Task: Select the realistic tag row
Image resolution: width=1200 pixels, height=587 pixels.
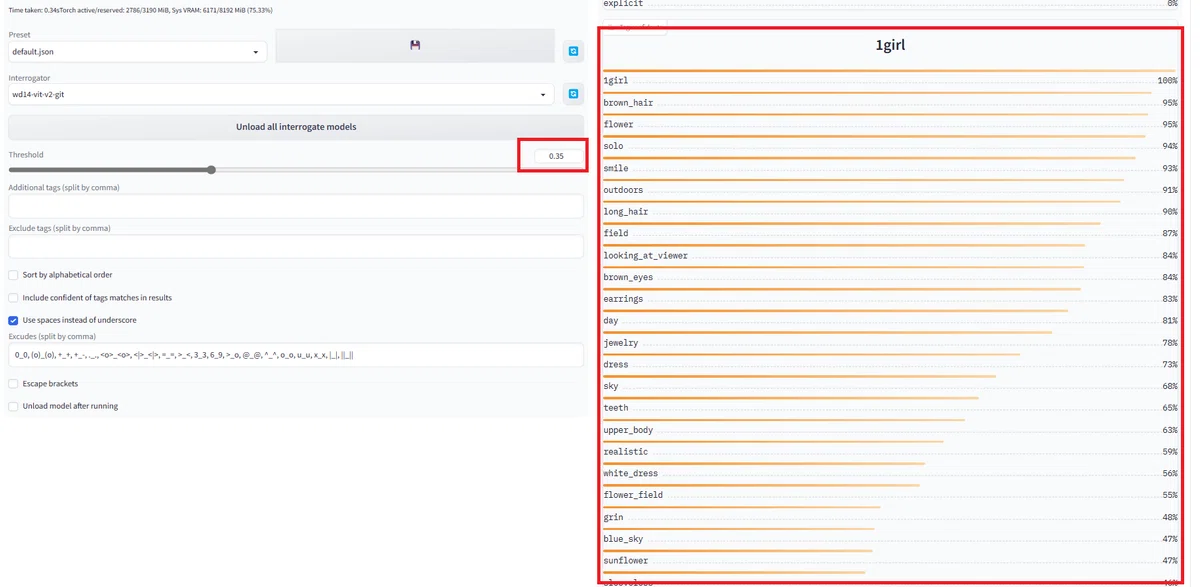Action: click(890, 452)
